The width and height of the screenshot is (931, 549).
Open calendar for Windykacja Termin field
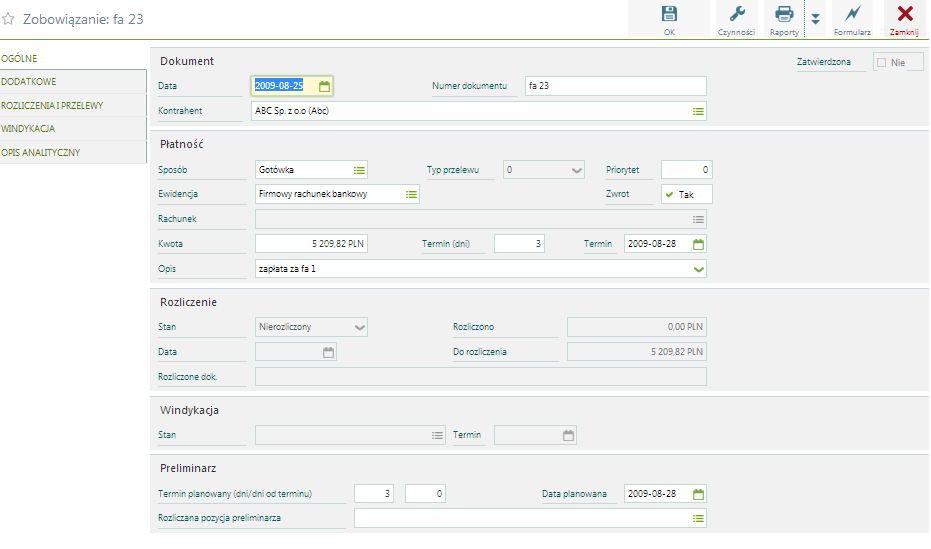(x=568, y=436)
